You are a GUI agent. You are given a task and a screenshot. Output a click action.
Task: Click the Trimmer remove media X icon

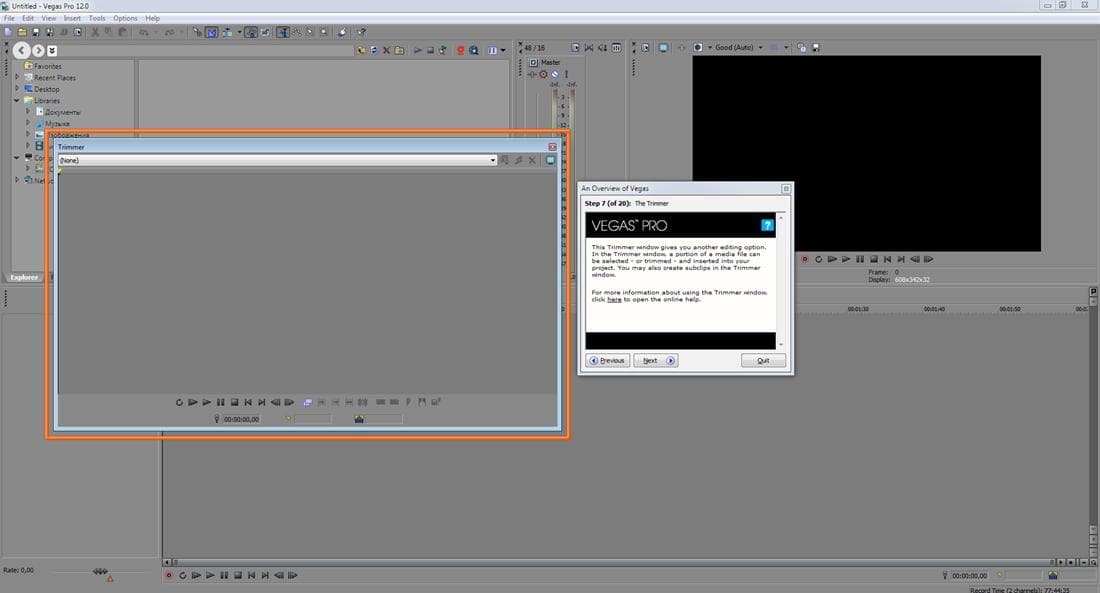pos(532,161)
